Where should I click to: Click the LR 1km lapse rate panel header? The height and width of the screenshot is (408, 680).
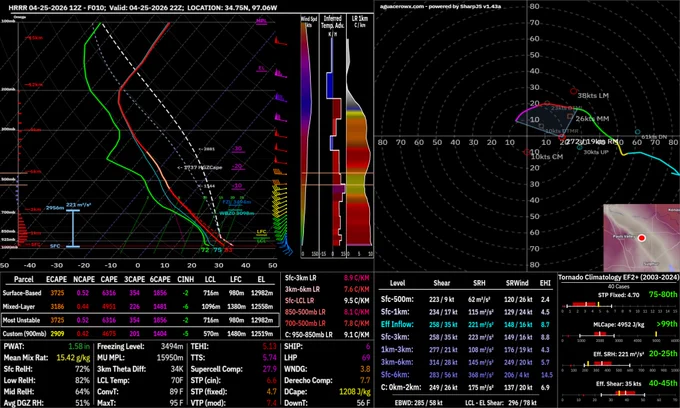[x=360, y=22]
